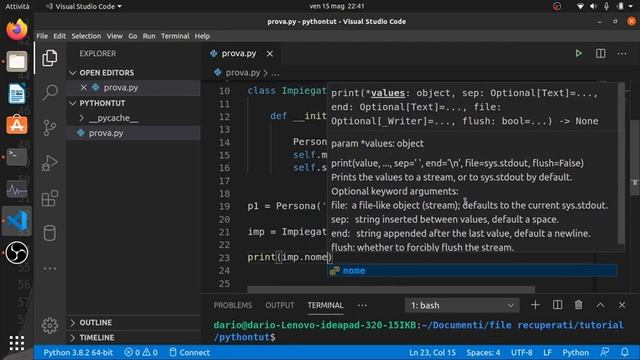640x360 pixels.
Task: Open Visual Studio Code app menu in top bar
Action: click(x=84, y=6)
